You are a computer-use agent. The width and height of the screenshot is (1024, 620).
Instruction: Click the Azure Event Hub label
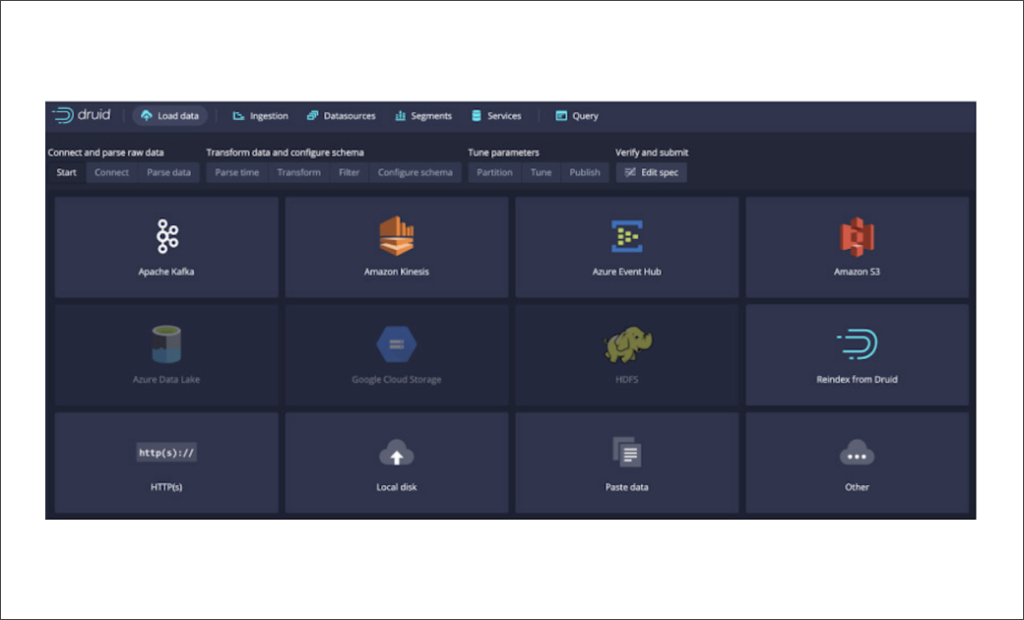627,272
